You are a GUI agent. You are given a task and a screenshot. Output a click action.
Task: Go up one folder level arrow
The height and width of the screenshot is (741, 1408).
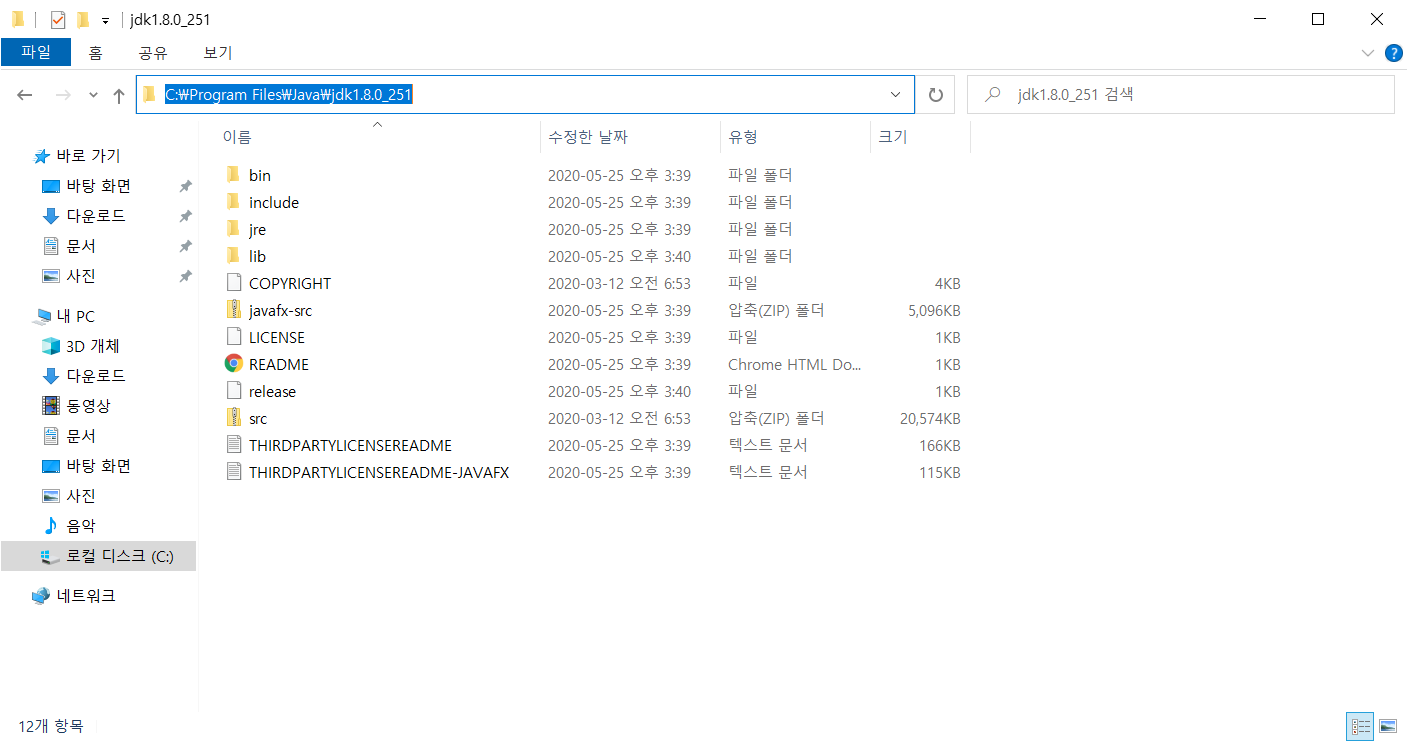click(119, 95)
